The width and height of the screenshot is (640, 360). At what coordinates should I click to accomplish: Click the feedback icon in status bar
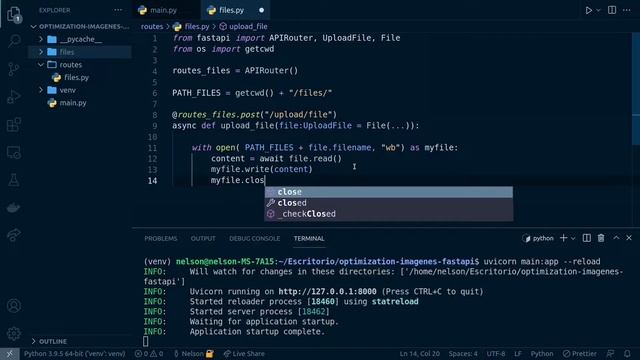[610, 354]
